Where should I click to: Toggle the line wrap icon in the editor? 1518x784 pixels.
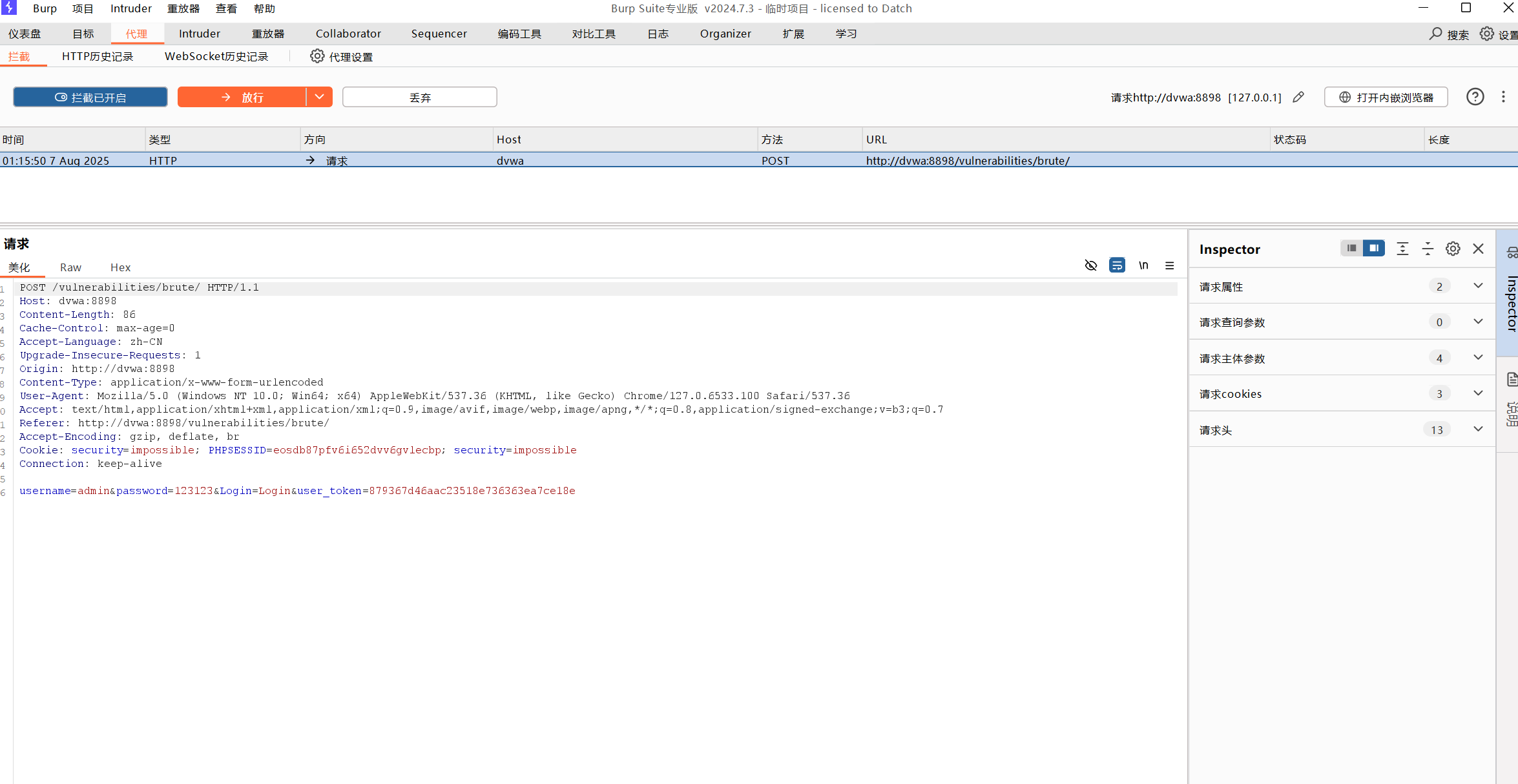click(1117, 265)
